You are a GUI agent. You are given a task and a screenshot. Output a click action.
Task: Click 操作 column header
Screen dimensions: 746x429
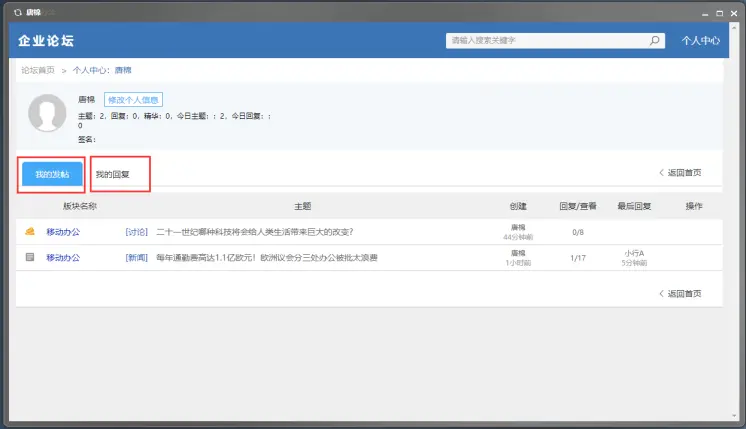[694, 206]
